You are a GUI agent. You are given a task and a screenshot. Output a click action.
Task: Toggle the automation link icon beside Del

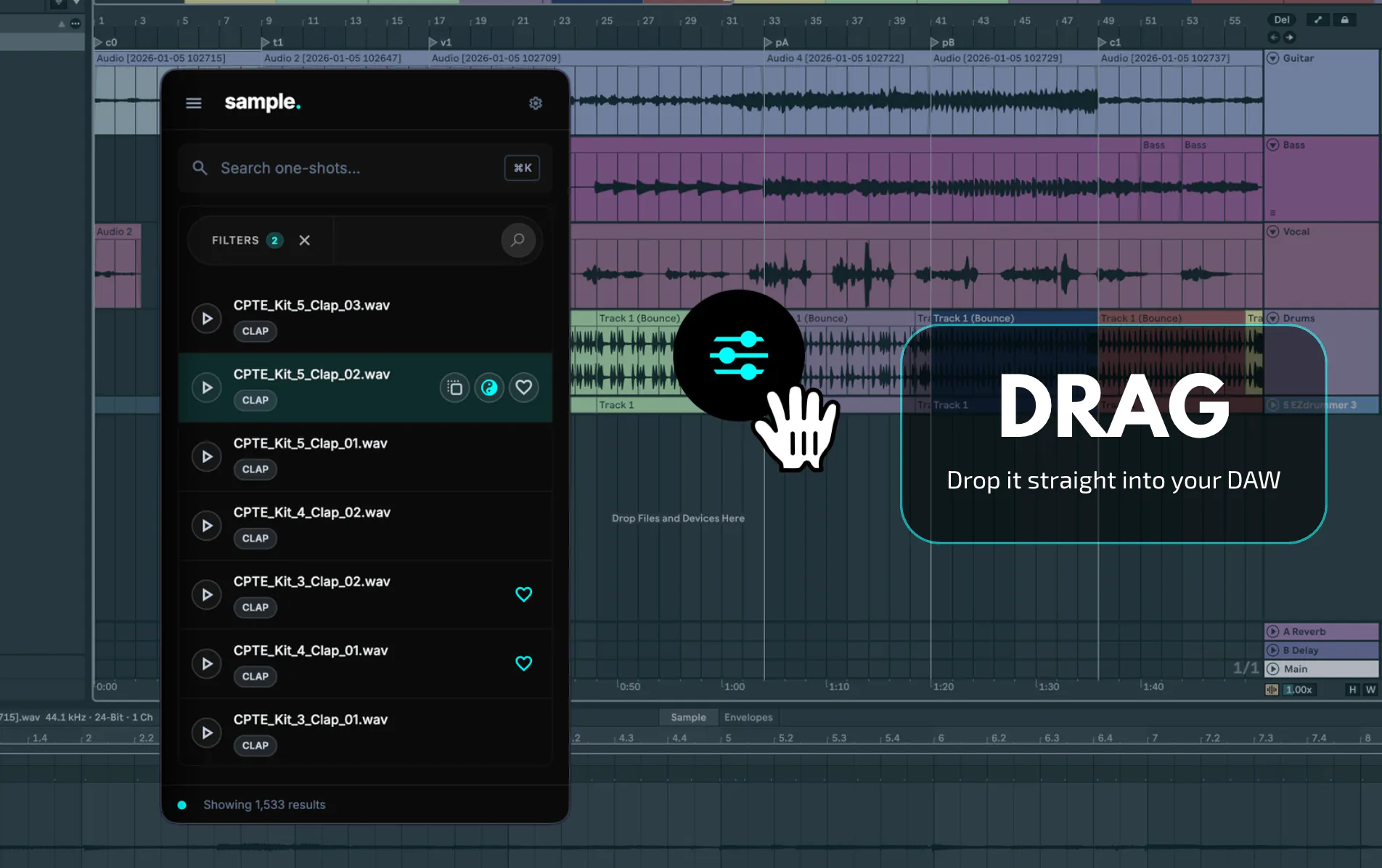pos(1318,20)
